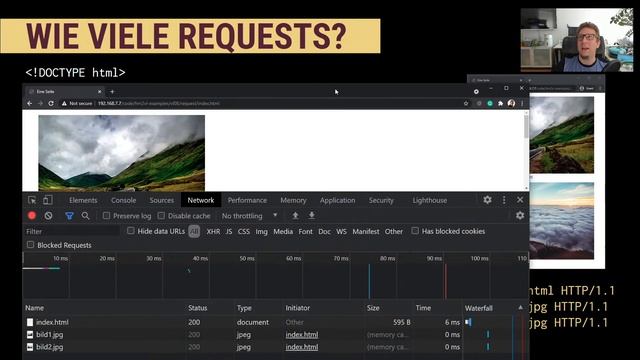Close the DevTools panel

520,200
